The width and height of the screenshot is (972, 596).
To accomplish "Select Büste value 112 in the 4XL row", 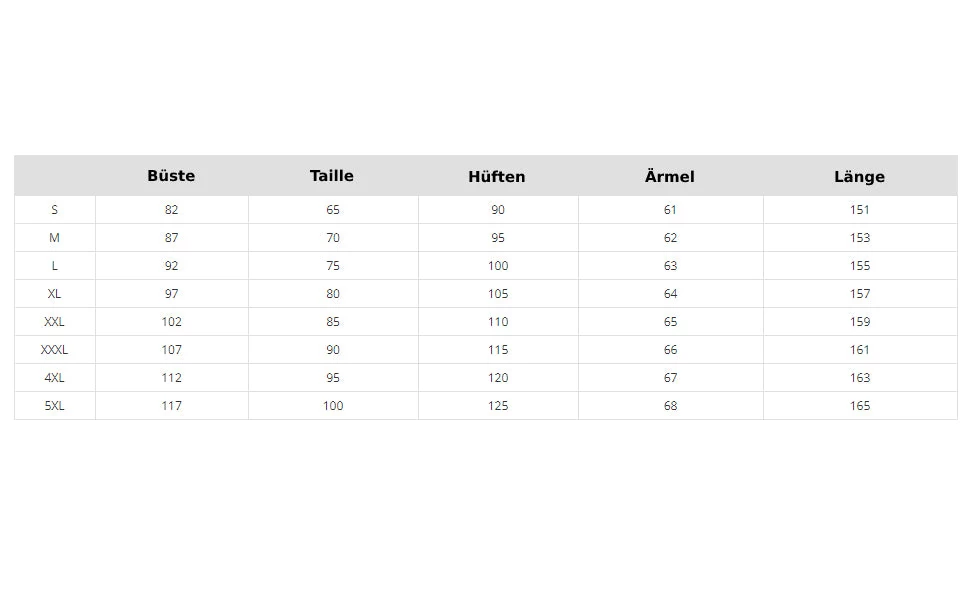I will click(172, 378).
